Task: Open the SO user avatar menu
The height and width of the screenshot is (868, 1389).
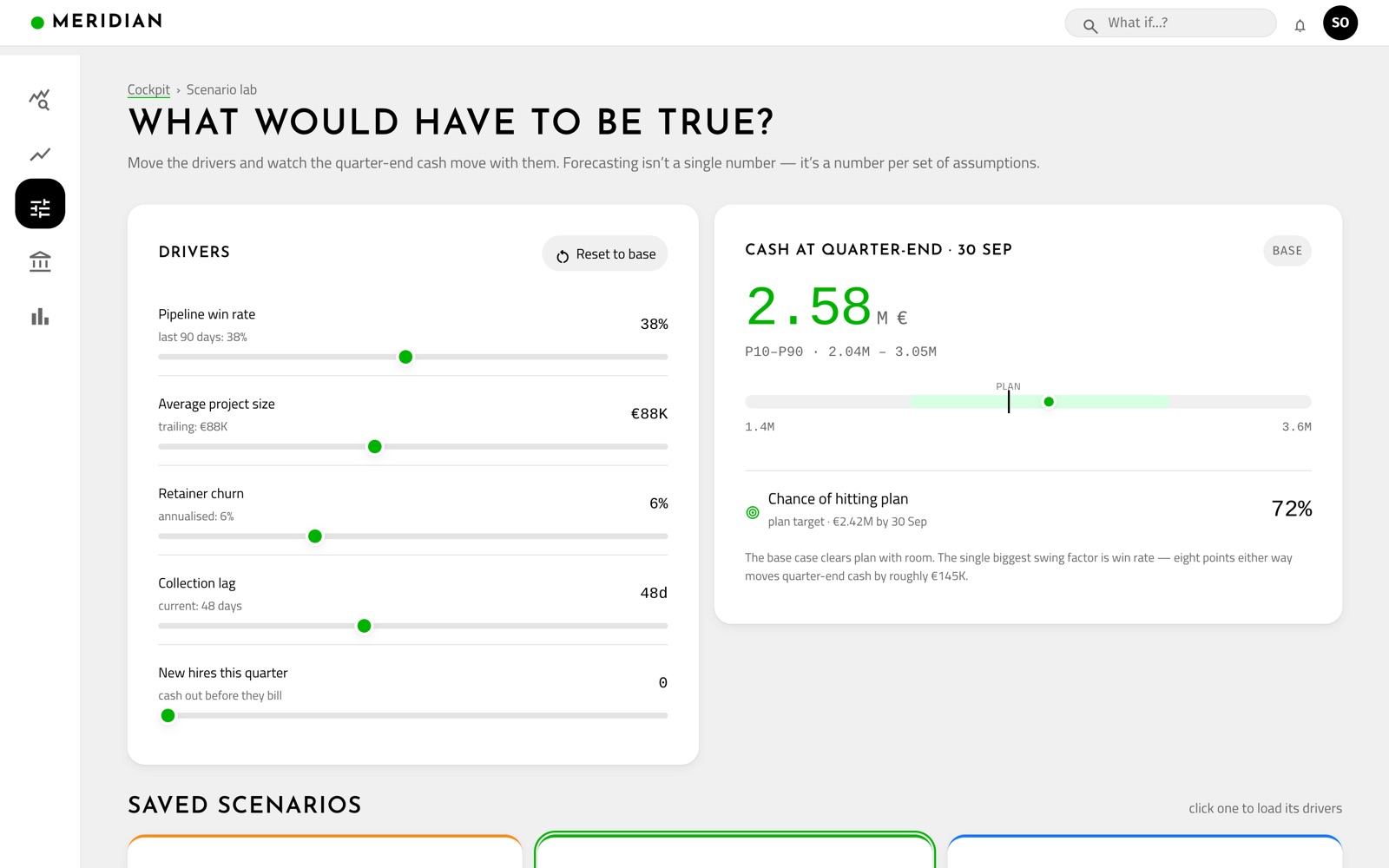Action: pyautogui.click(x=1340, y=23)
